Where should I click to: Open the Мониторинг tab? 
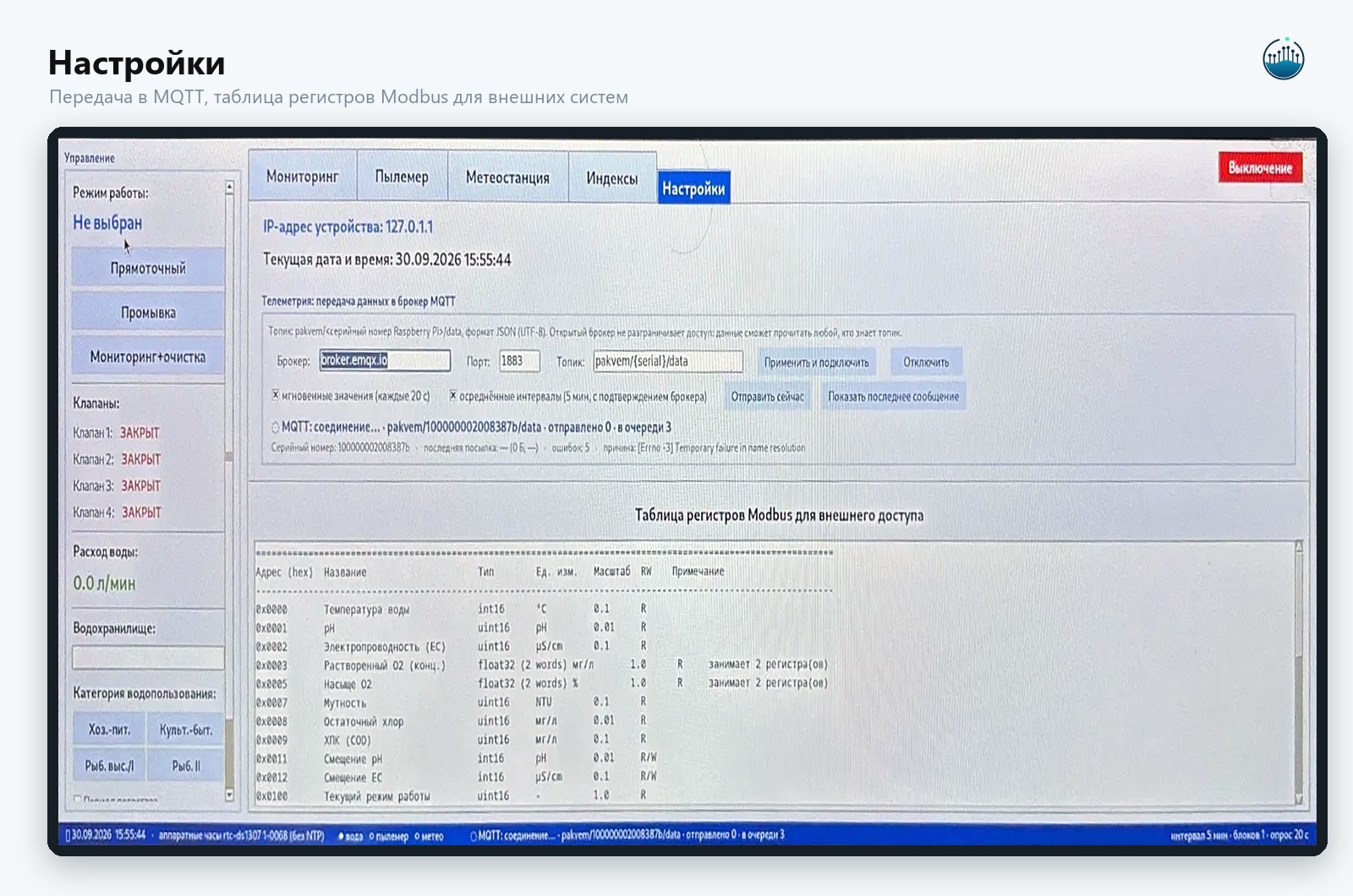[x=303, y=177]
